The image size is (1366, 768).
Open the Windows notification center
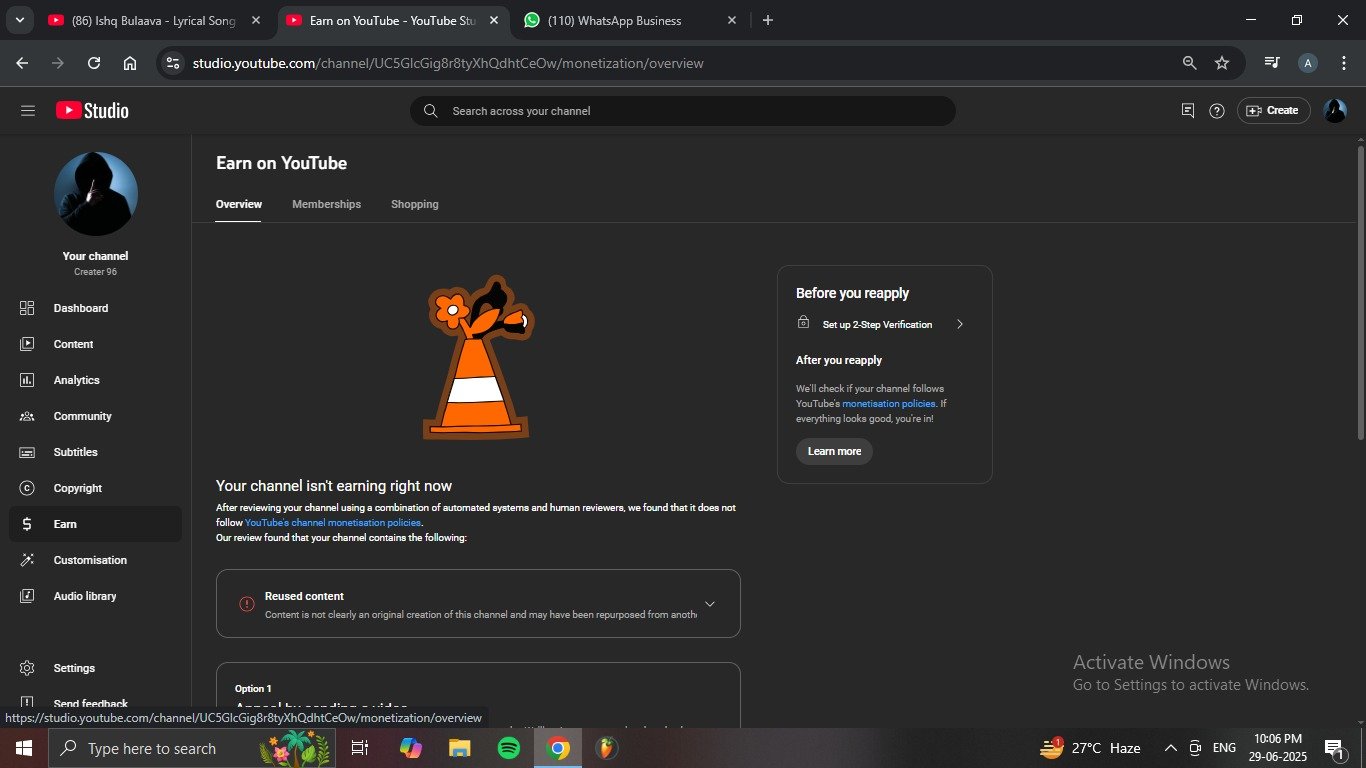[x=1334, y=748]
